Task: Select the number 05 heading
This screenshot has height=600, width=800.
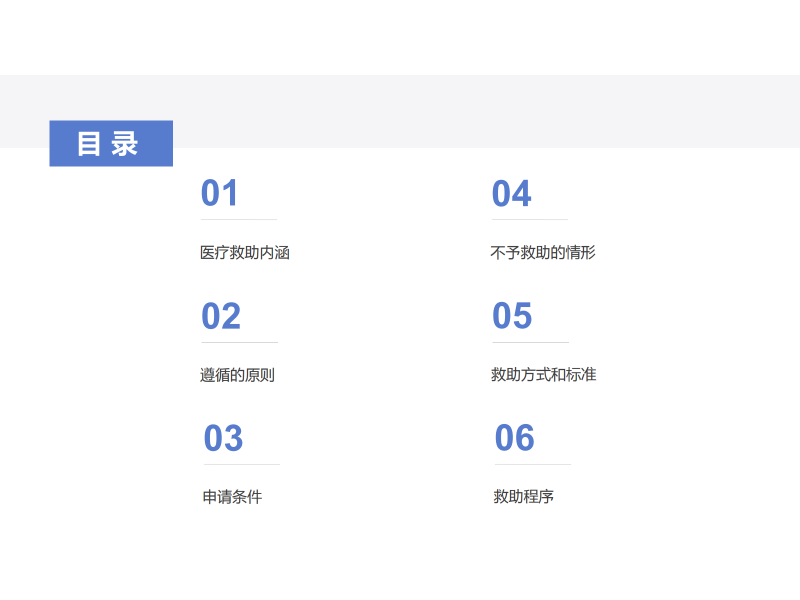Action: [512, 316]
